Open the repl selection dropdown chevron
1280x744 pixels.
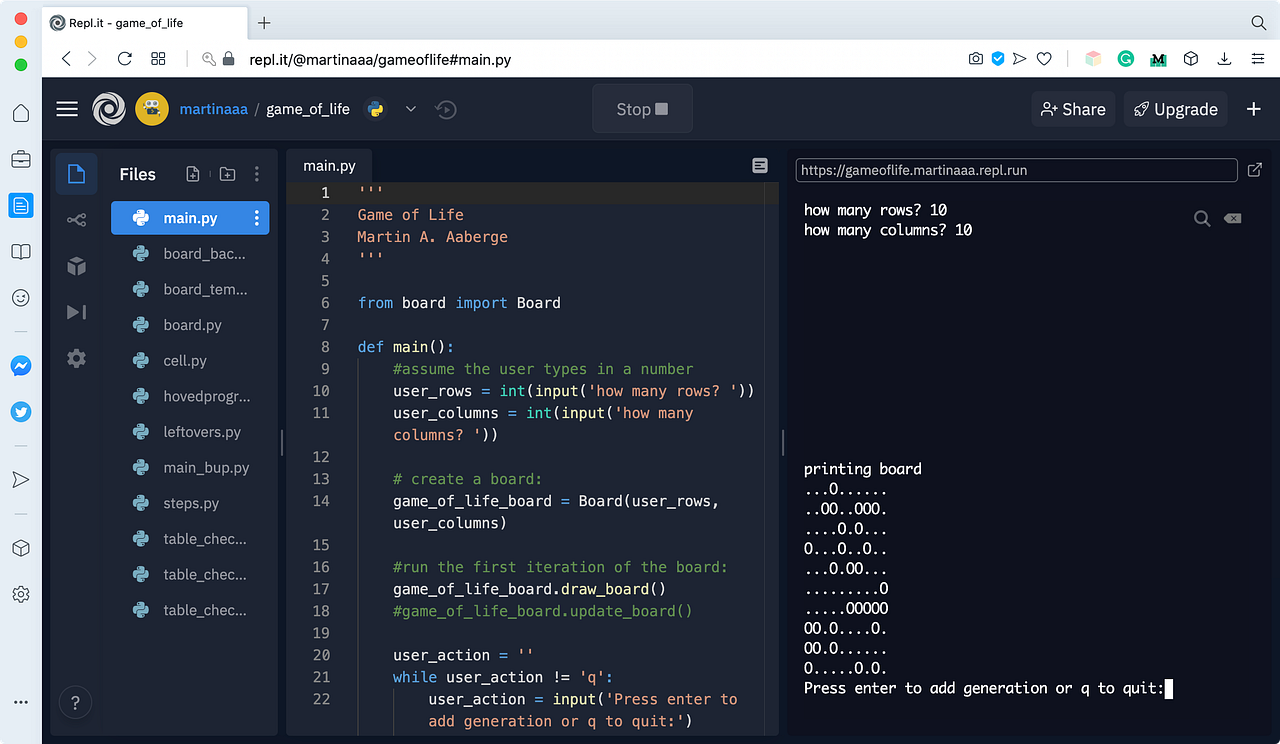[410, 108]
